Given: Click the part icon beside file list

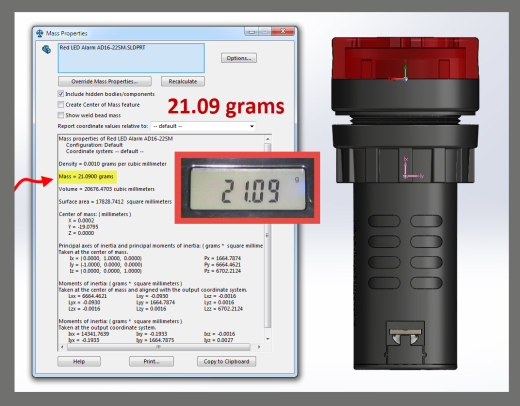Looking at the screenshot, I should click(x=46, y=49).
